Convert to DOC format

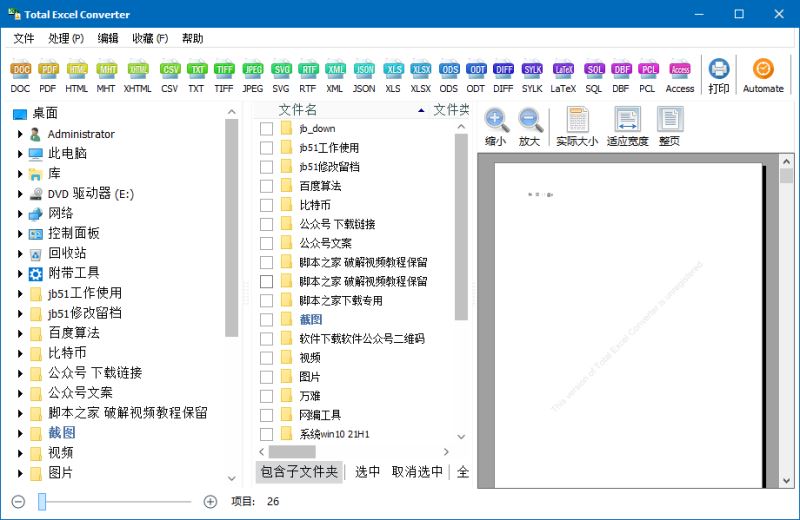[20, 77]
